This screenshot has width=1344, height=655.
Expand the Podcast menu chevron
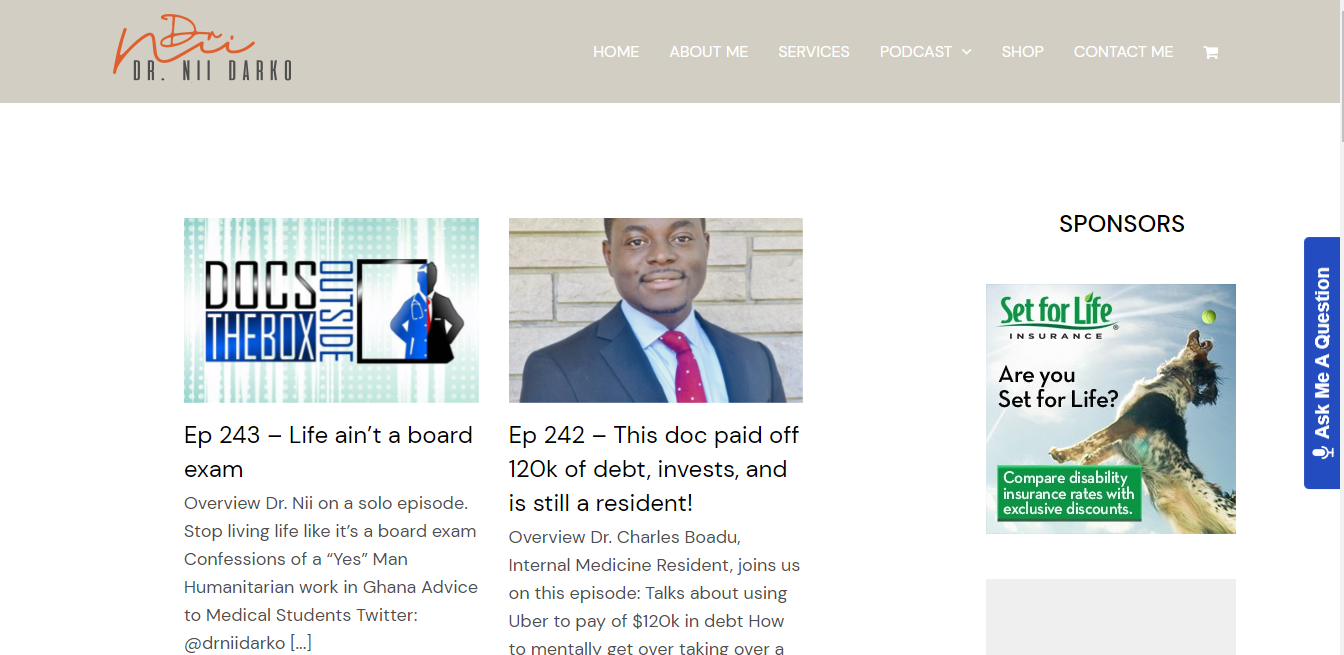(966, 52)
